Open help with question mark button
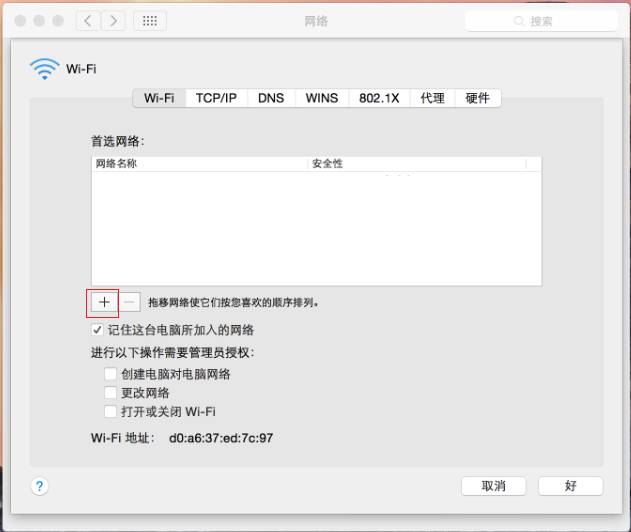Viewport: 631px width, 532px height. pos(39,486)
